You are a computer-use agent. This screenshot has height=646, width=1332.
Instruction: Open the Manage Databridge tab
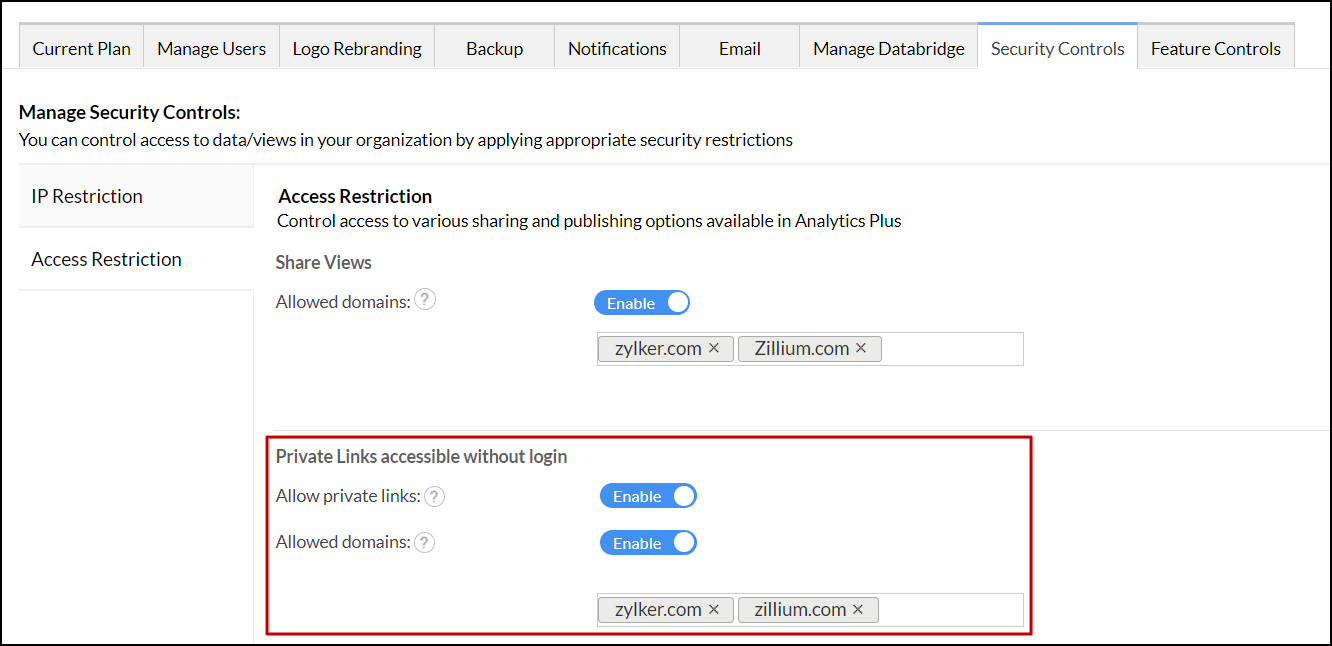[x=888, y=48]
